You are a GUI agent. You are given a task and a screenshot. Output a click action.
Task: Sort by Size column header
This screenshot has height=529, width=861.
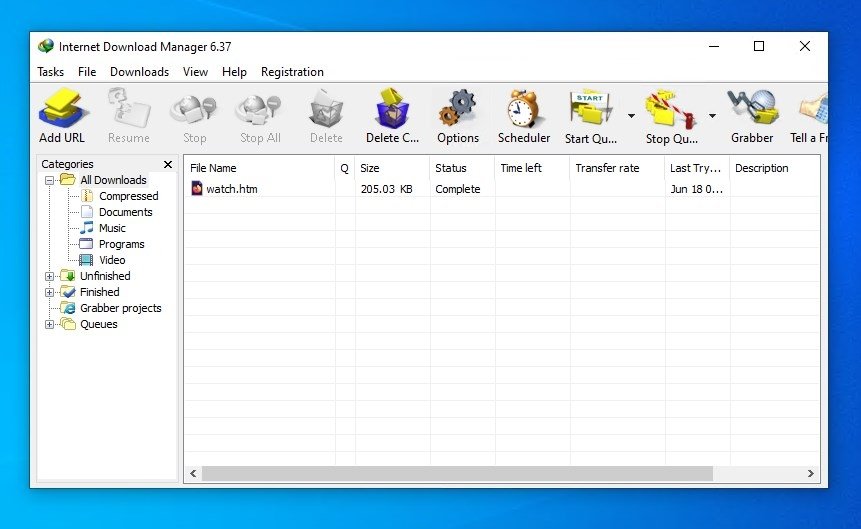[393, 168]
